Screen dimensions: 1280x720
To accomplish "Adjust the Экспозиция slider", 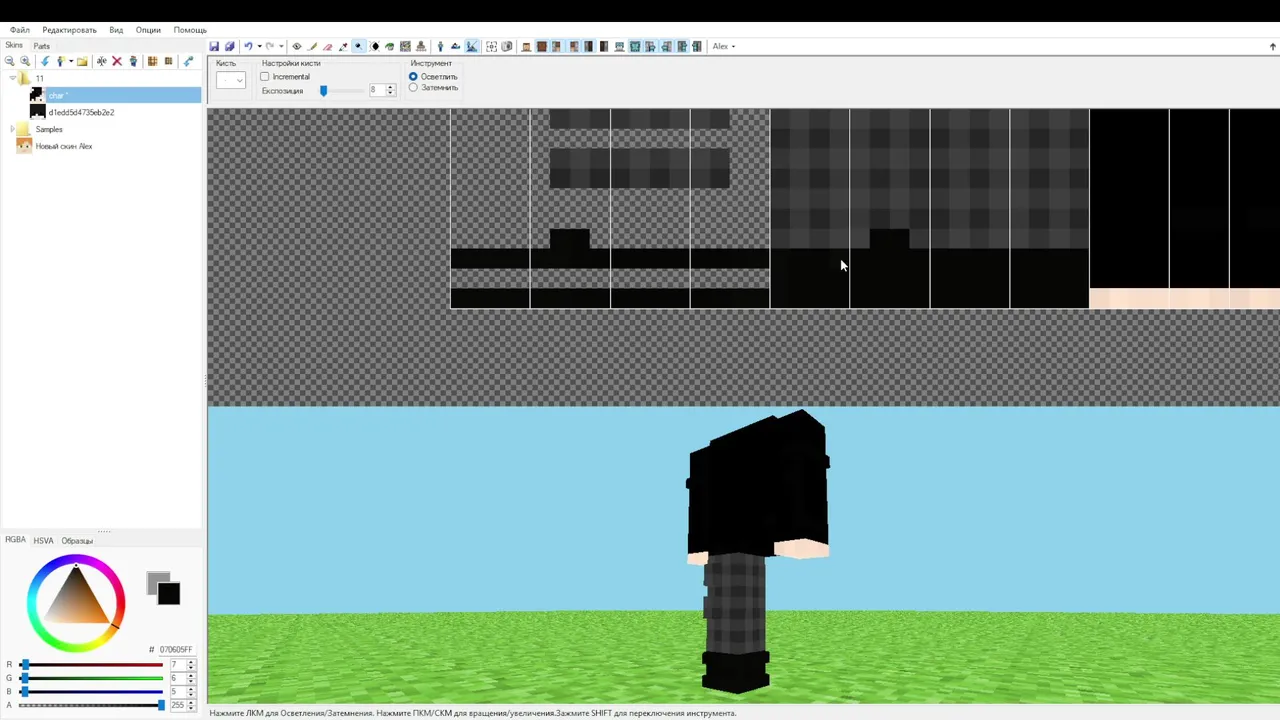I will pyautogui.click(x=323, y=91).
